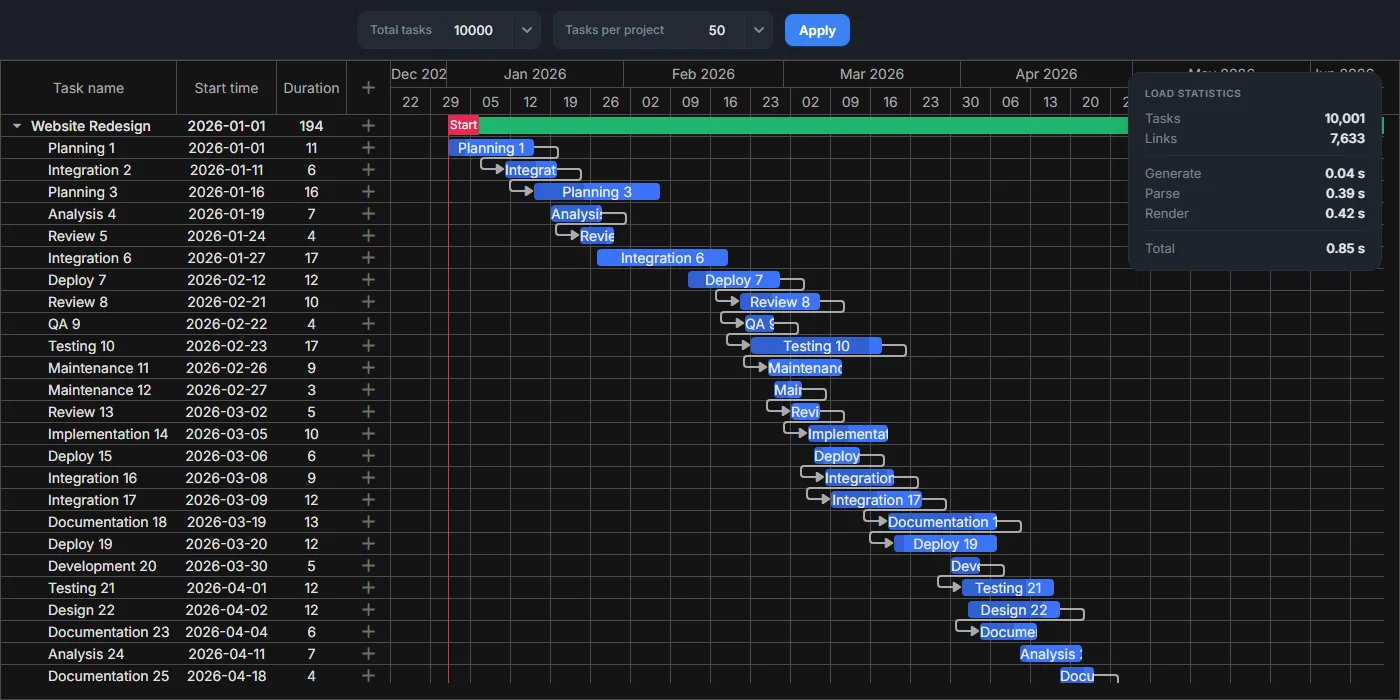Sort by the Start time column header
The width and height of the screenshot is (1400, 700).
pos(226,88)
